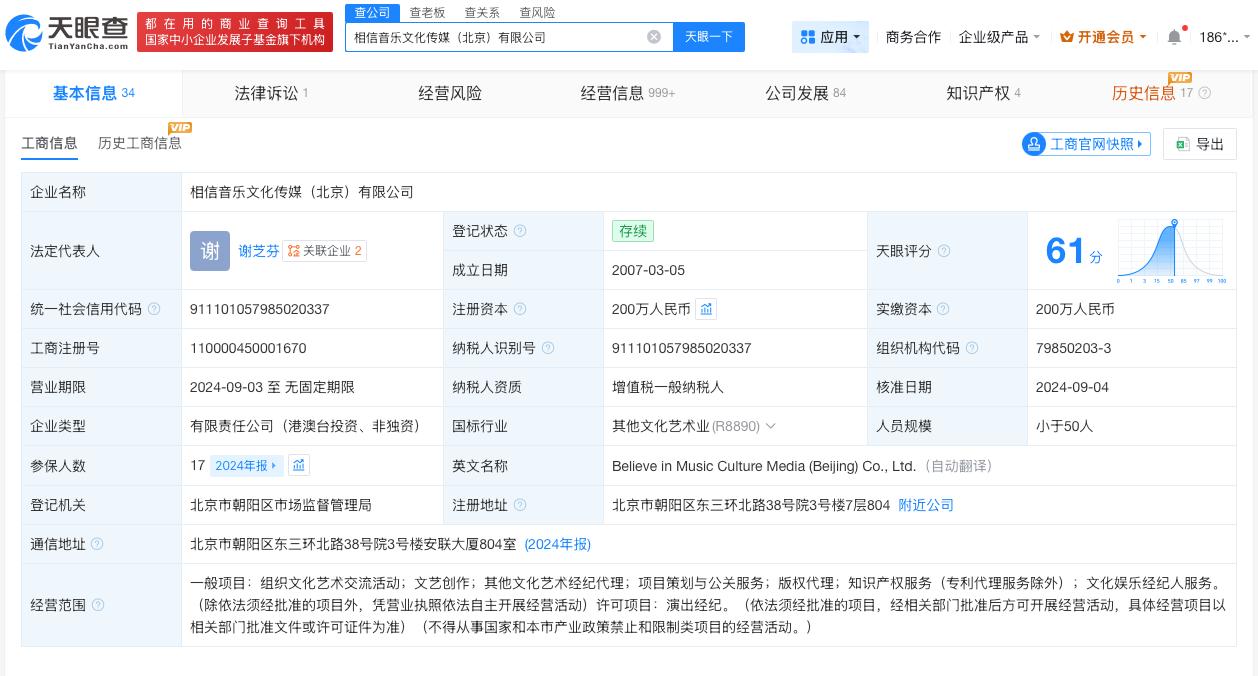
Task: Open the notification bell
Action: pyautogui.click(x=1174, y=37)
